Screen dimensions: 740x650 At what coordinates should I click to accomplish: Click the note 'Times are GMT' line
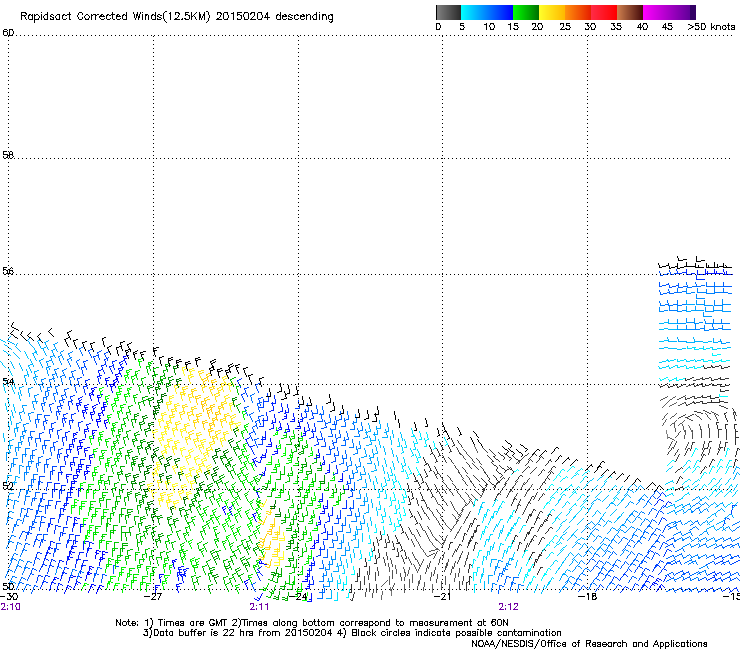pyautogui.click(x=312, y=623)
